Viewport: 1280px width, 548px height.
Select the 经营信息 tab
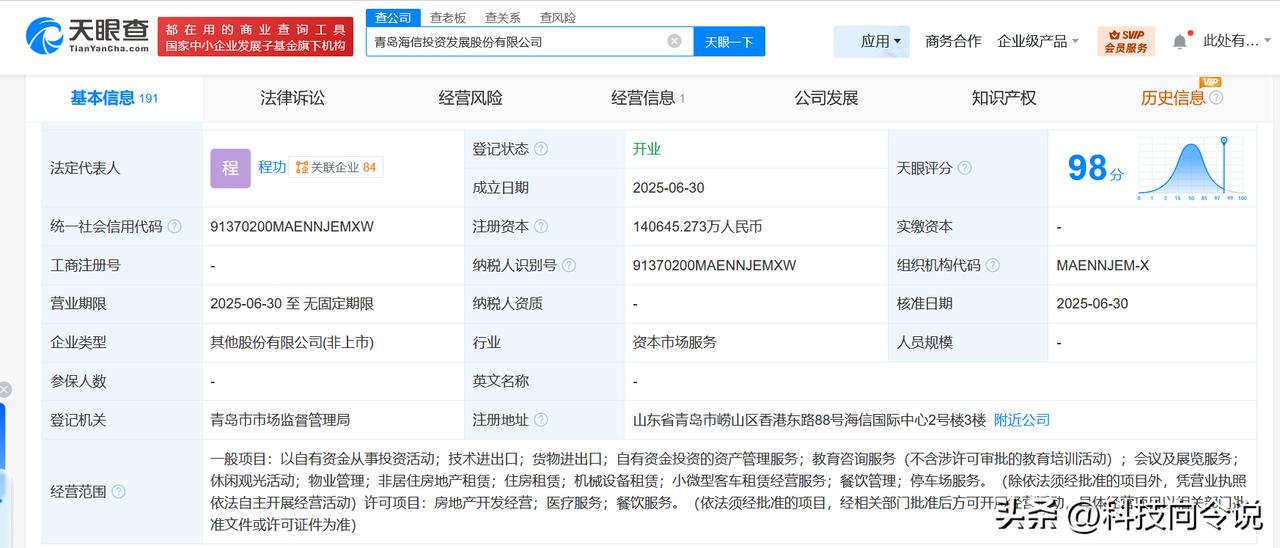[x=648, y=98]
